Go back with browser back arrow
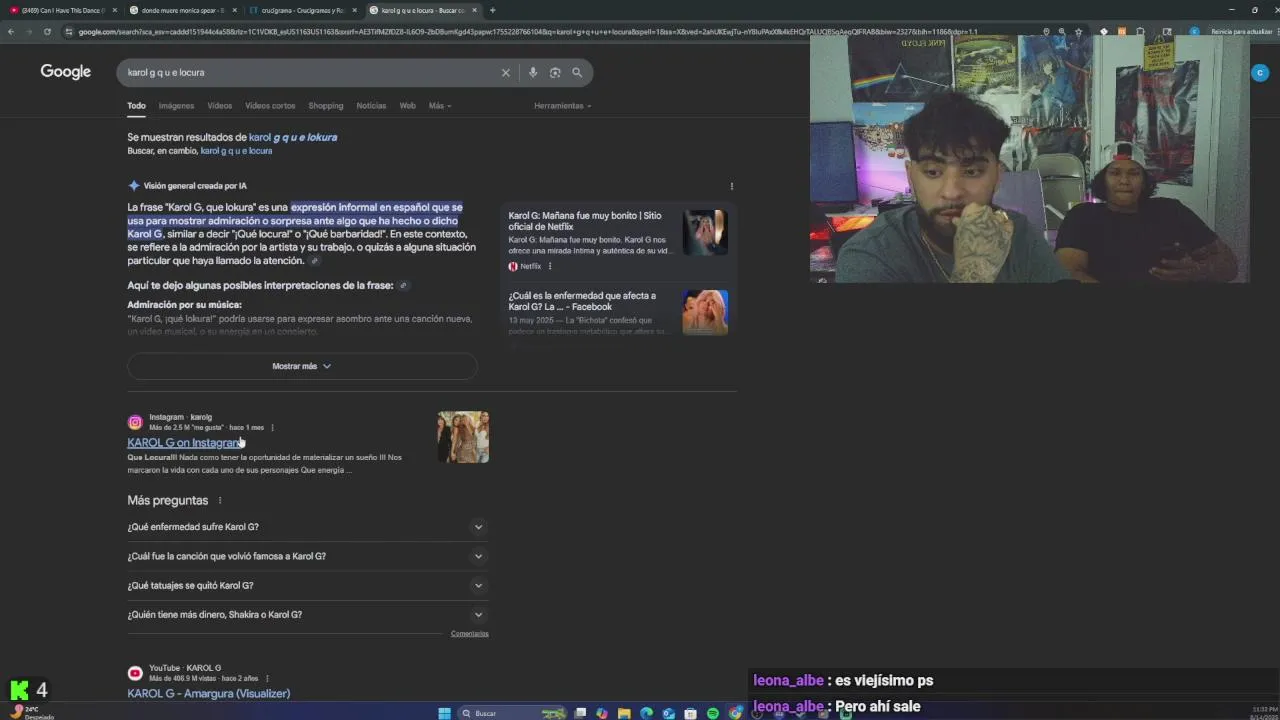The image size is (1280, 720). point(10,31)
